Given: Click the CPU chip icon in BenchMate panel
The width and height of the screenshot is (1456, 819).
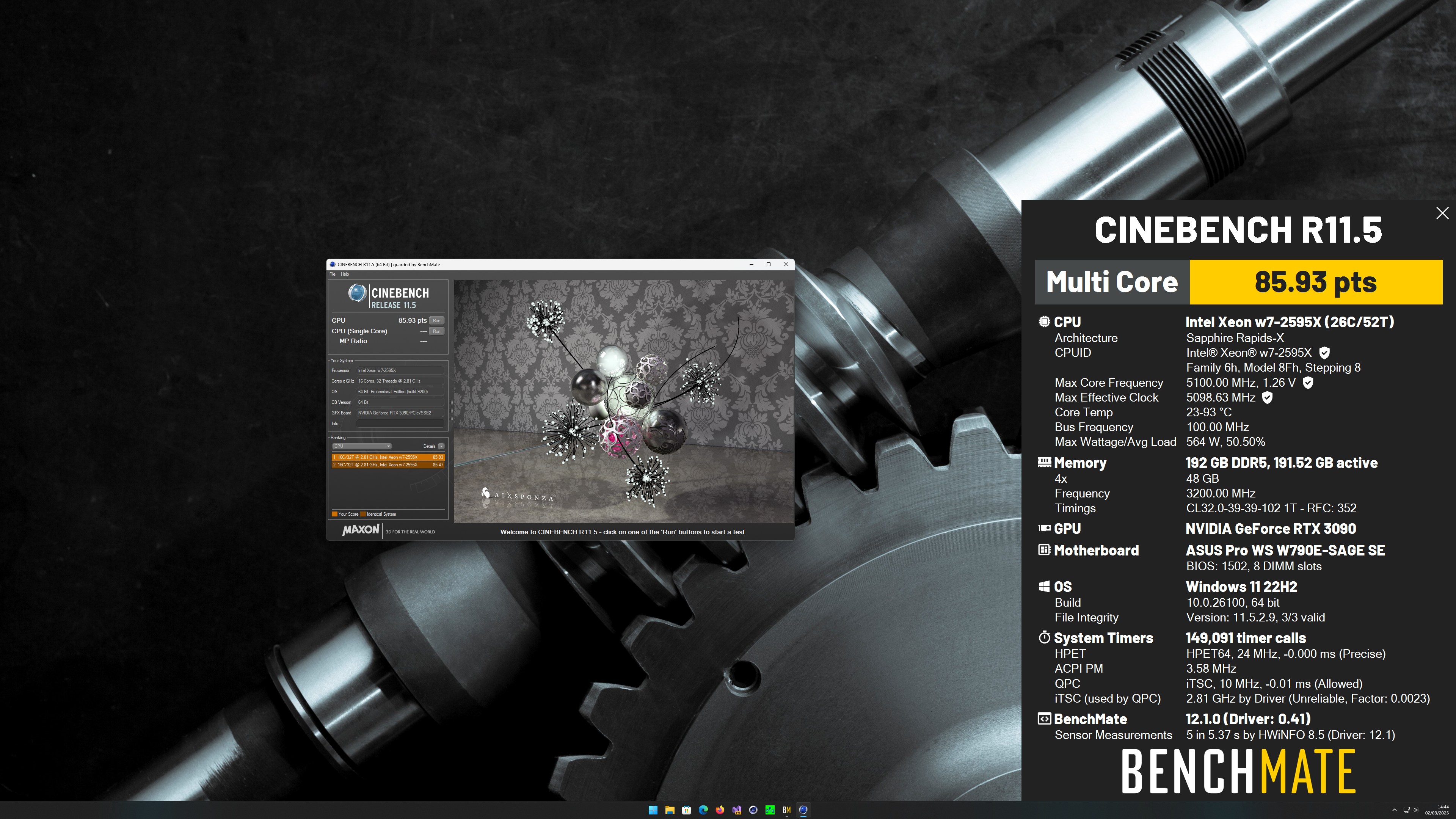Looking at the screenshot, I should coord(1044,322).
